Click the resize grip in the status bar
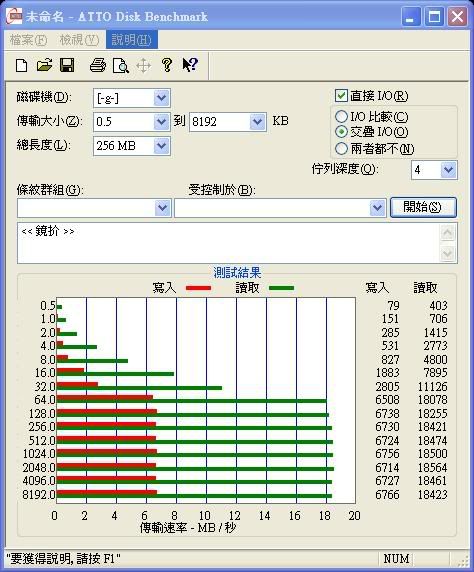Screen dimensions: 474x572 click(463, 560)
